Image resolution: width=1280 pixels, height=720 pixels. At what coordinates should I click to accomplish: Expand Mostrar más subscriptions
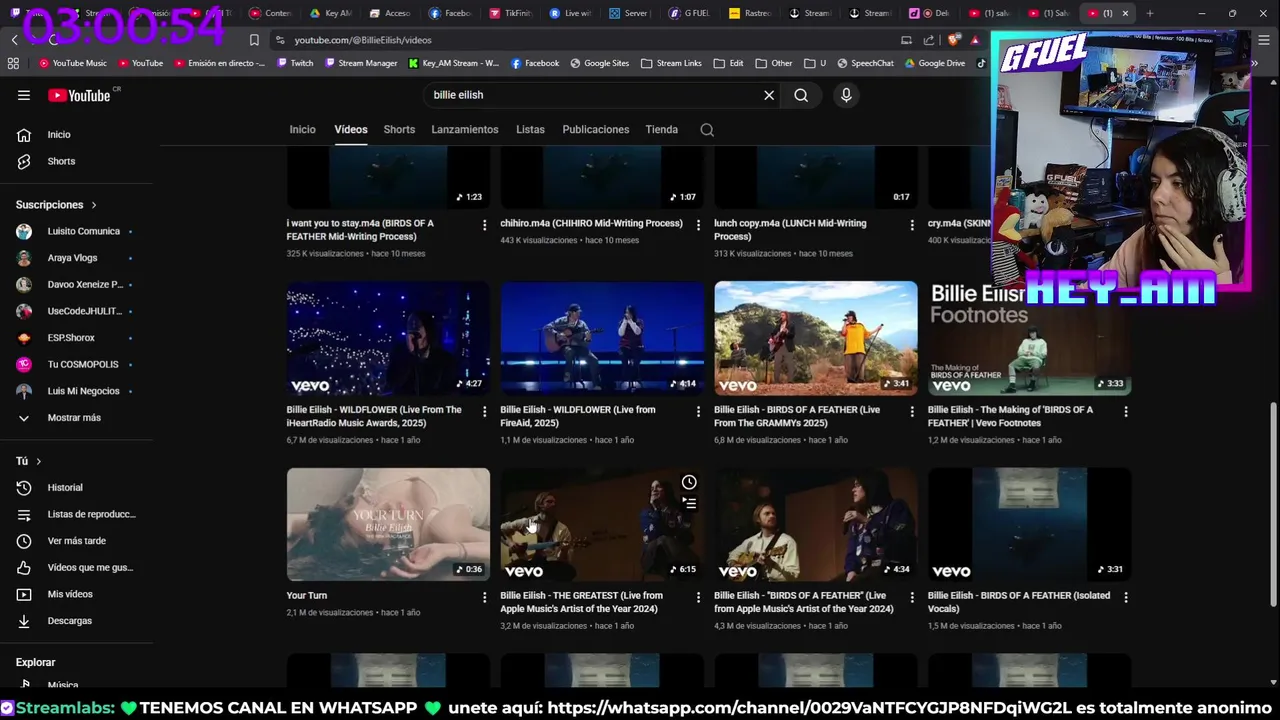[74, 418]
